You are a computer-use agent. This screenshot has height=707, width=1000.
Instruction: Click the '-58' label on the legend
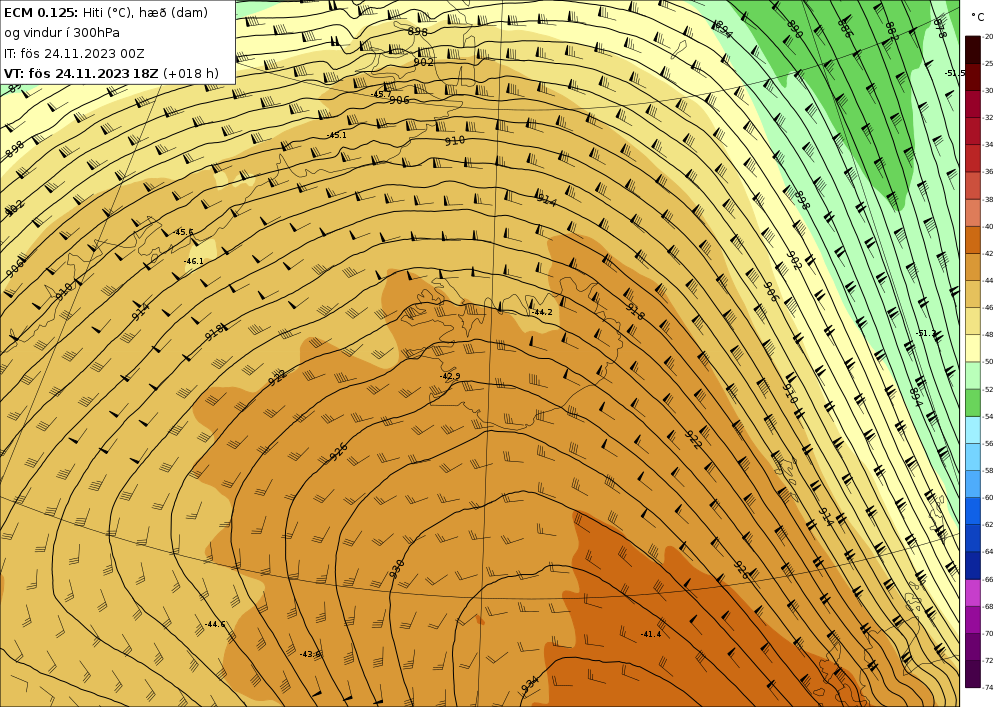click(988, 470)
